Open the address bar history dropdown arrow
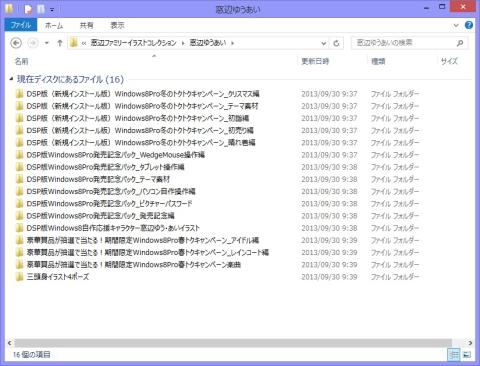Screen dimensions: 480x366 coord(323,43)
